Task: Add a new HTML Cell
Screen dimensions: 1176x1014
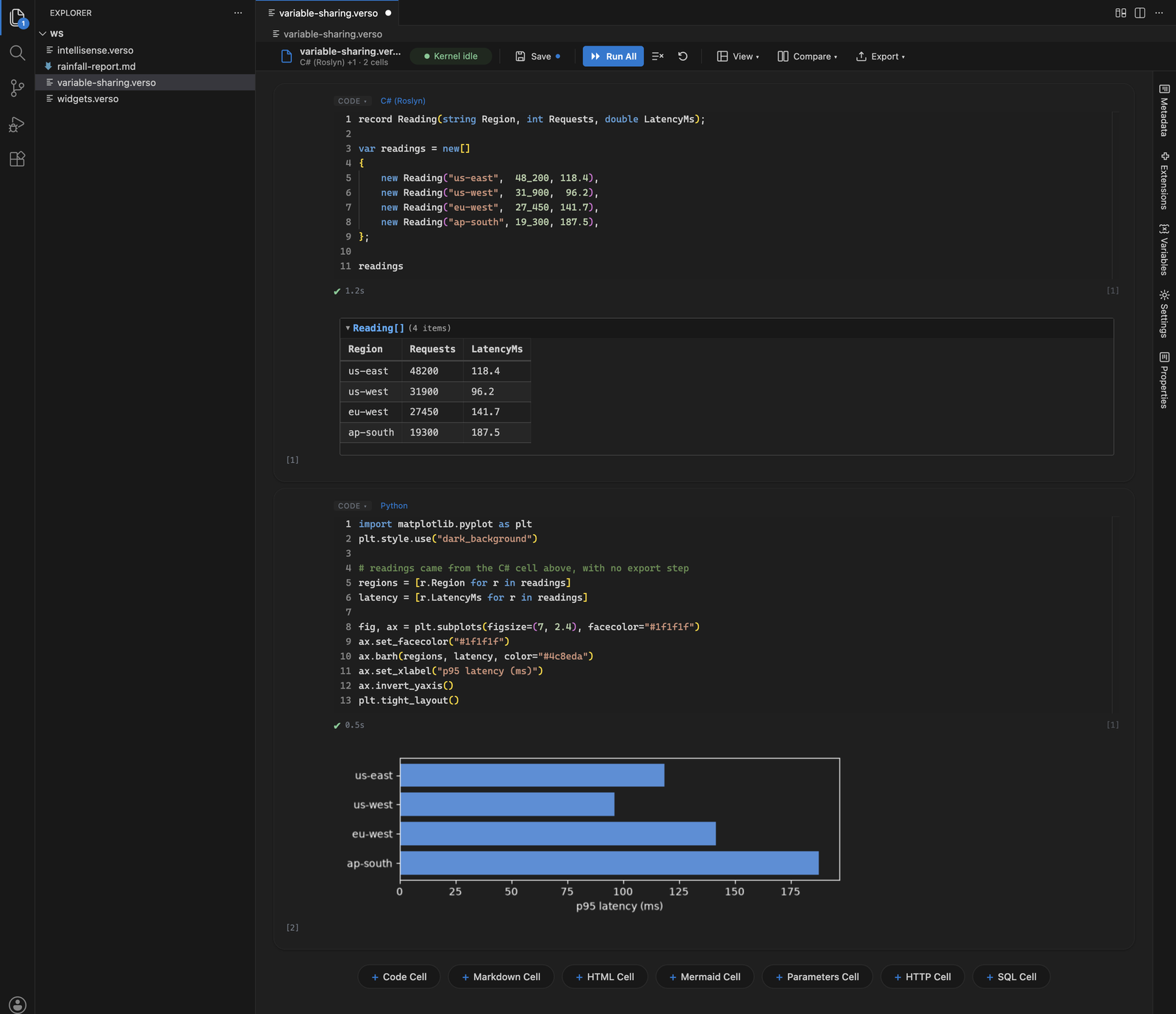Action: coord(605,977)
